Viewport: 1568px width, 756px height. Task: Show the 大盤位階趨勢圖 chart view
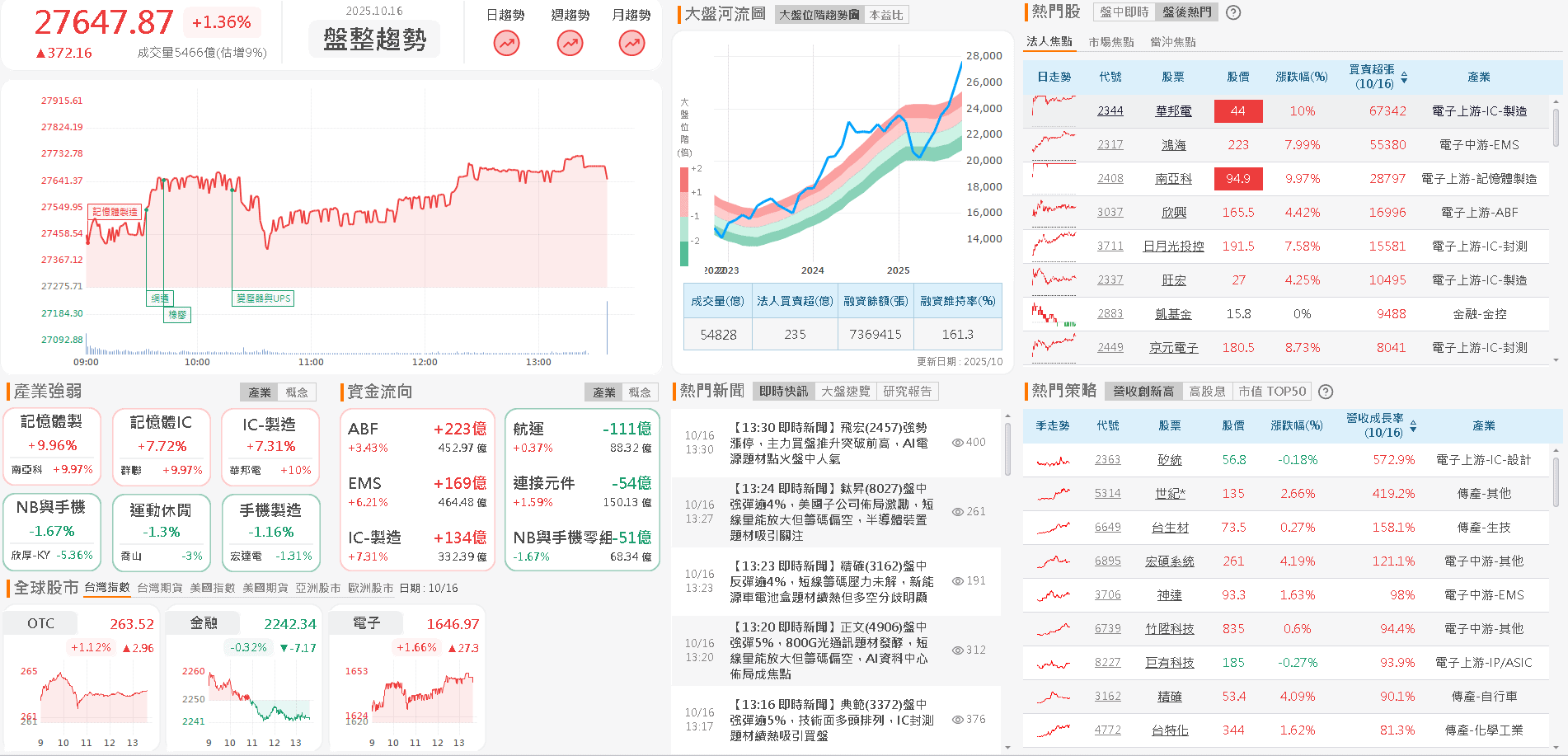pyautogui.click(x=819, y=15)
